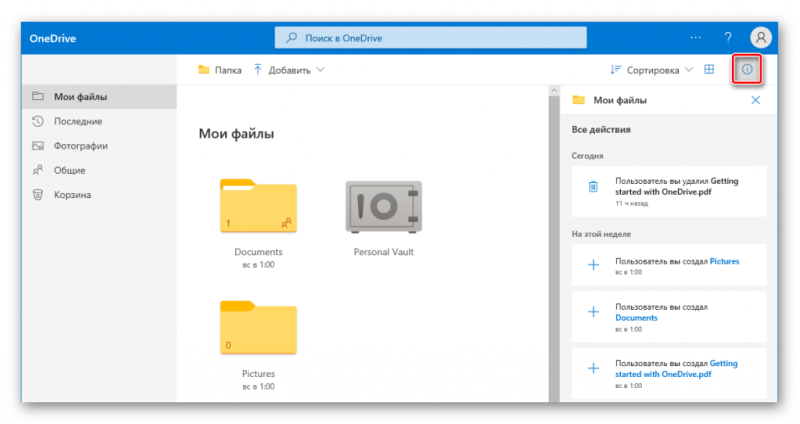Open the account profile avatar
The height and width of the screenshot is (424, 800).
click(761, 38)
